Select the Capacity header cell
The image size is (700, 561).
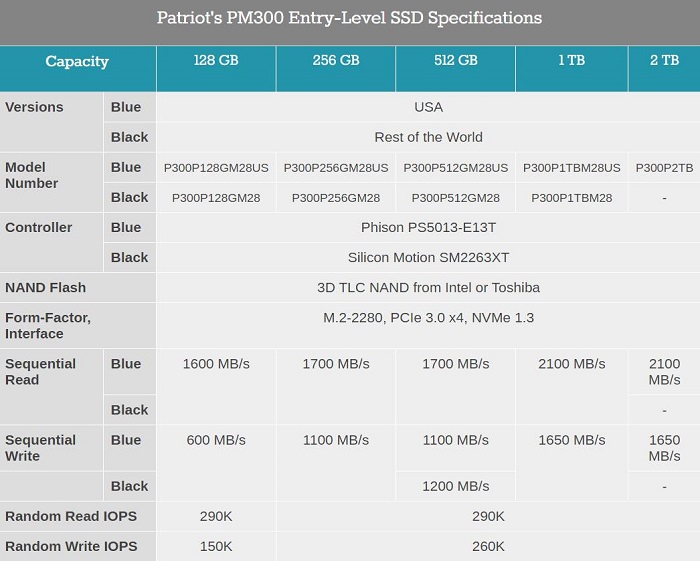pyautogui.click(x=77, y=62)
